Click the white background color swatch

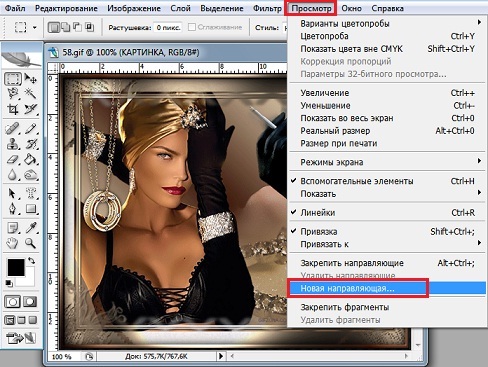tap(29, 280)
